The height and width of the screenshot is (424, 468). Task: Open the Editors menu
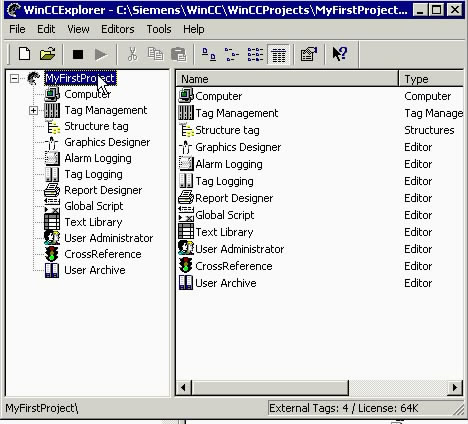click(x=118, y=29)
